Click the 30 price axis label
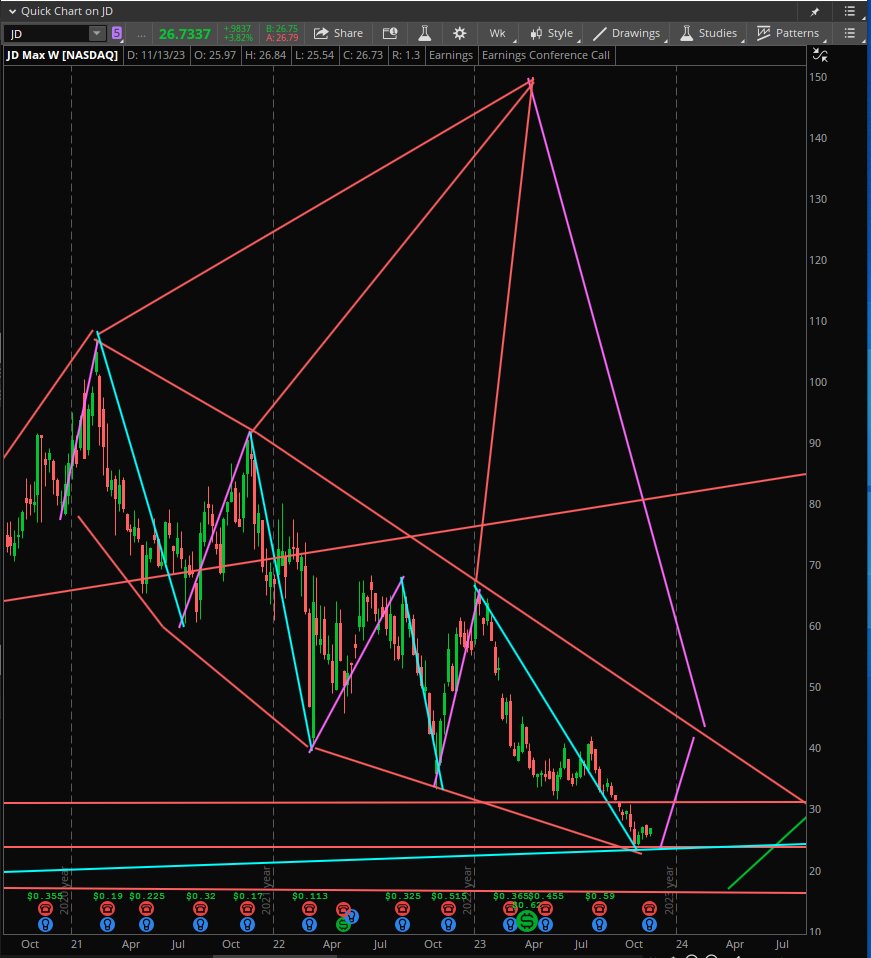The width and height of the screenshot is (871, 958). pos(815,809)
